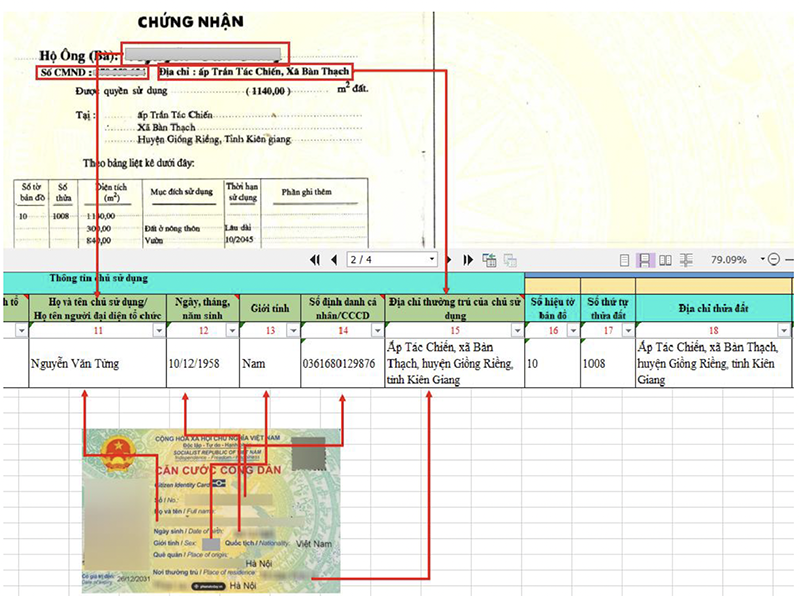Screen dimensions: 800x596
Task: Open filter dropdown for column 15
Action: pyautogui.click(x=518, y=331)
